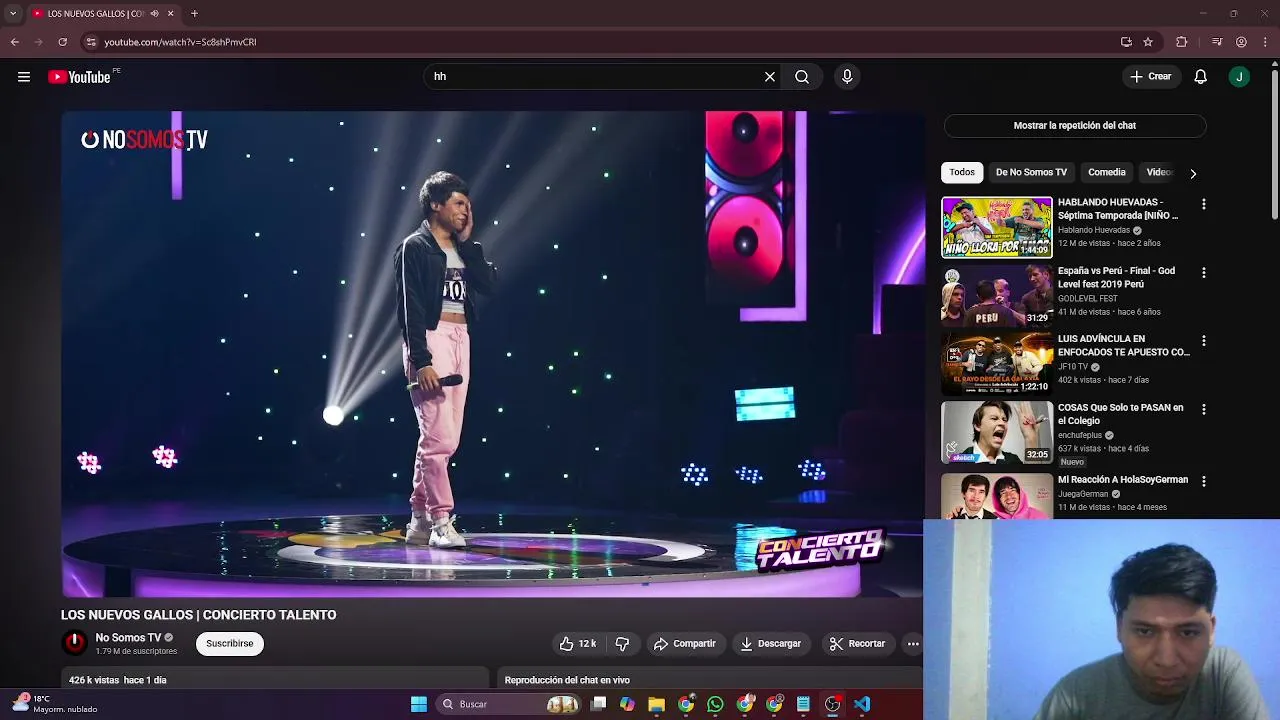
Task: Open the weather widget showing 18°C
Action: (x=55, y=704)
